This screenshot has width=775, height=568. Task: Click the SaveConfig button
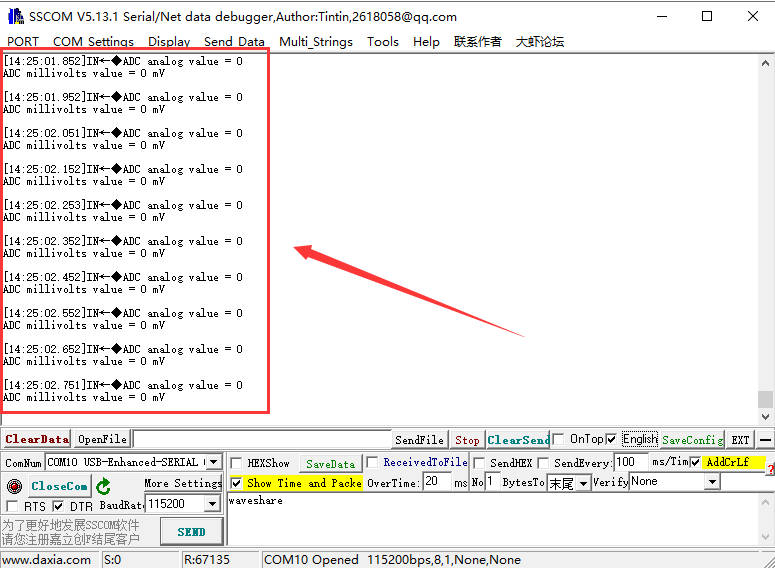[x=692, y=439]
